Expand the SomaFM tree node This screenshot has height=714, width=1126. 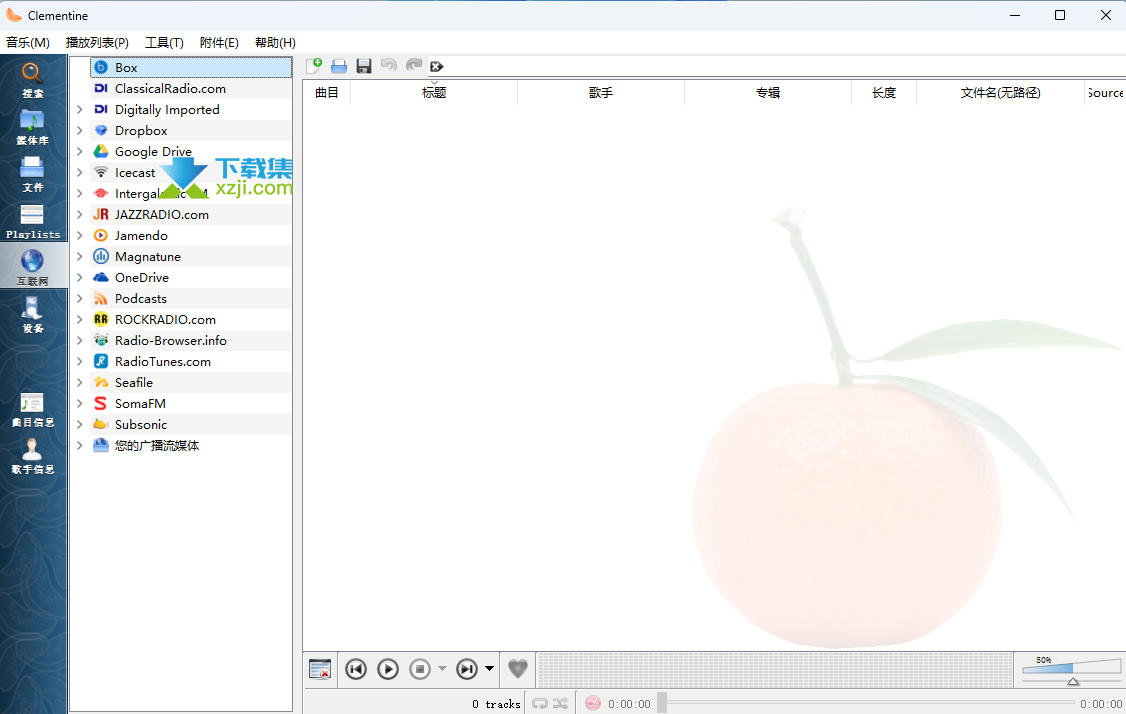pyautogui.click(x=80, y=404)
